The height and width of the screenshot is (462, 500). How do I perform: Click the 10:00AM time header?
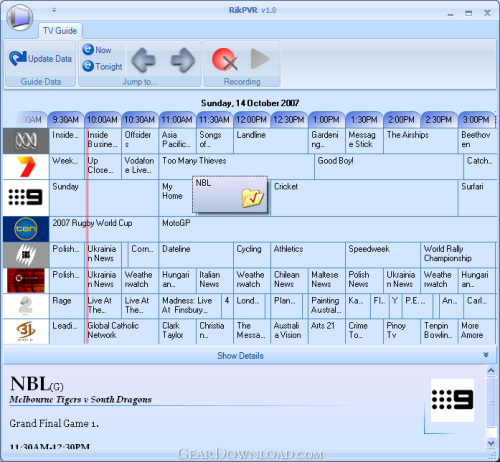pyautogui.click(x=102, y=120)
